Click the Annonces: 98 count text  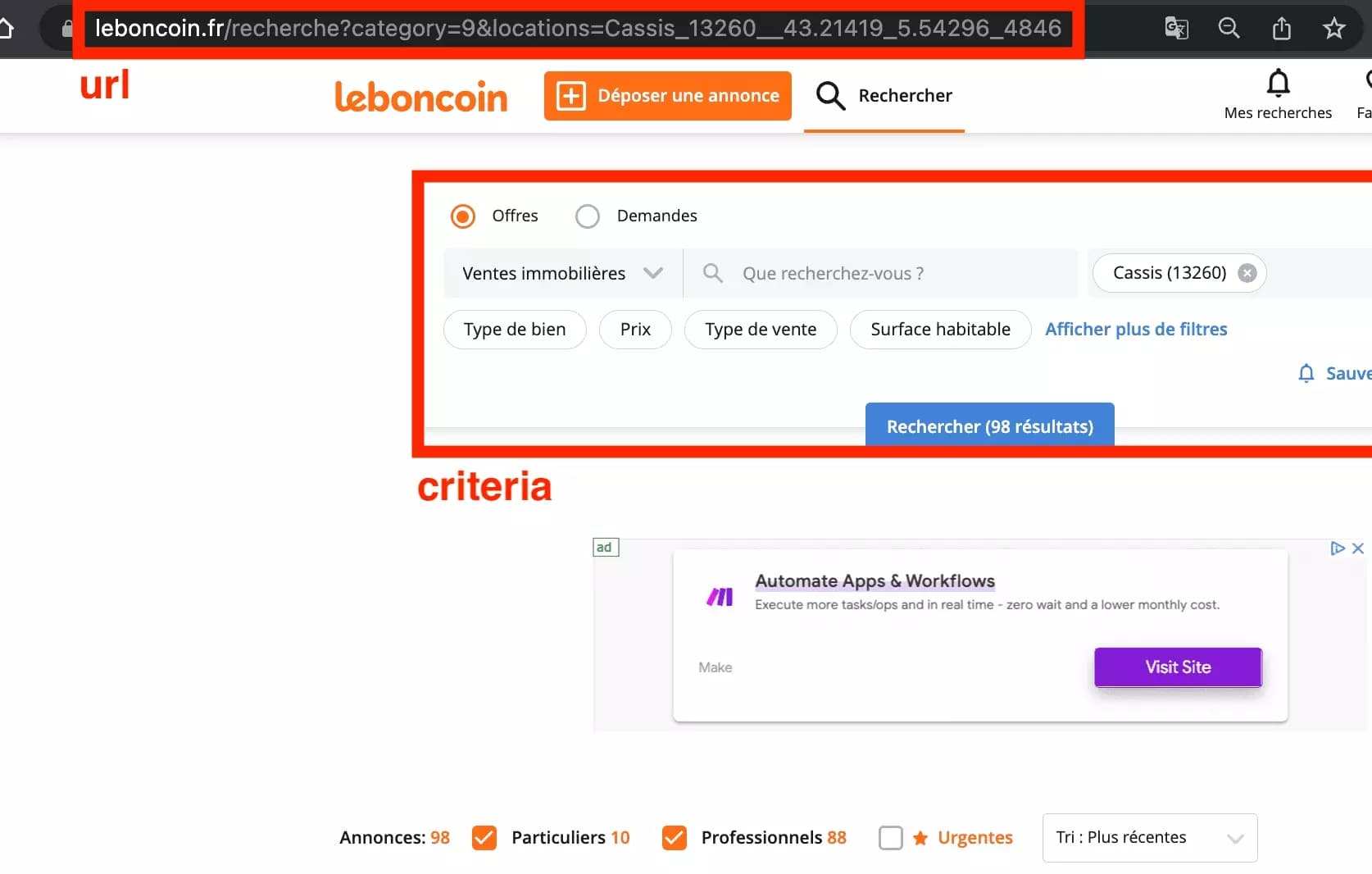[394, 838]
